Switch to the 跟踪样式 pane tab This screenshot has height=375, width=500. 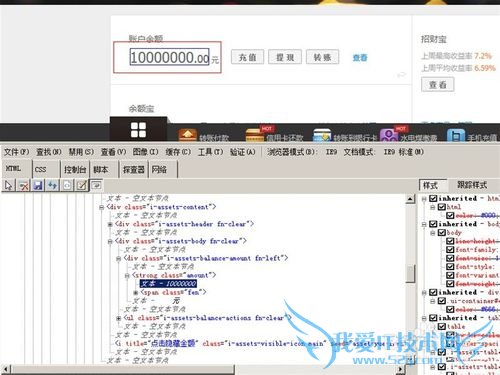[472, 185]
